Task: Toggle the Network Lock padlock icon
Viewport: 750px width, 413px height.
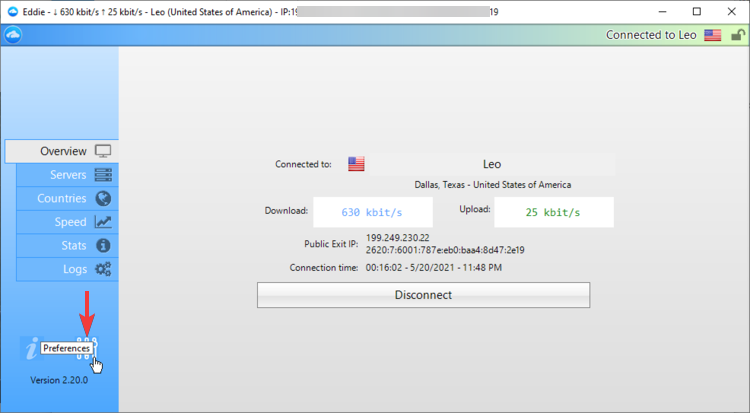Action: pos(738,35)
